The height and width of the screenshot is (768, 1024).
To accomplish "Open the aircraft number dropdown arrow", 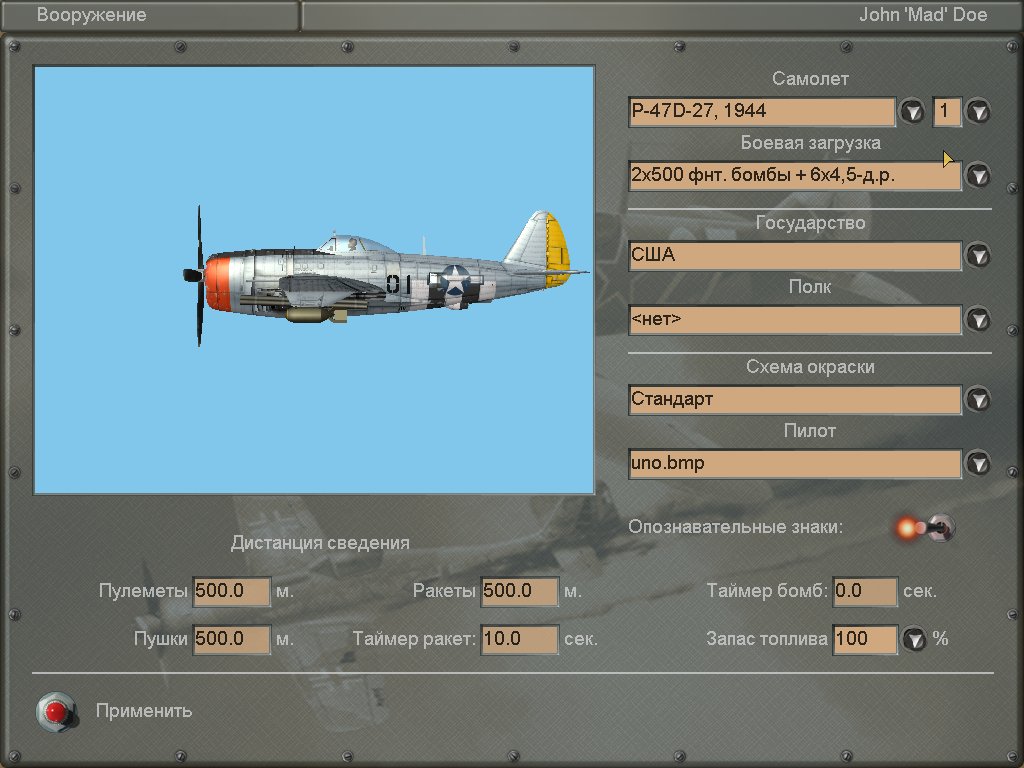I will point(978,111).
